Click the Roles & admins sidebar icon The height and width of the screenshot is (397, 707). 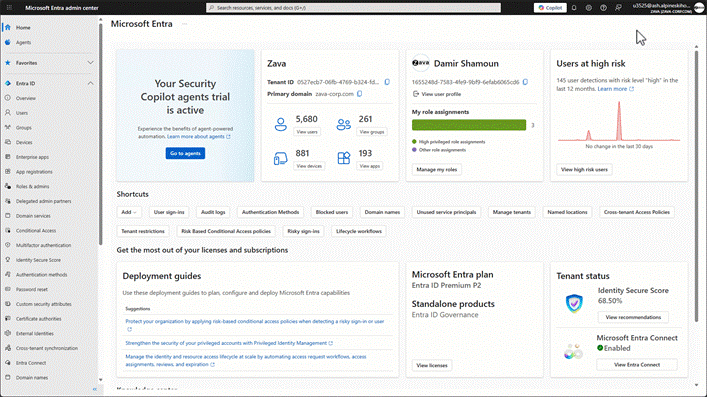[8, 186]
